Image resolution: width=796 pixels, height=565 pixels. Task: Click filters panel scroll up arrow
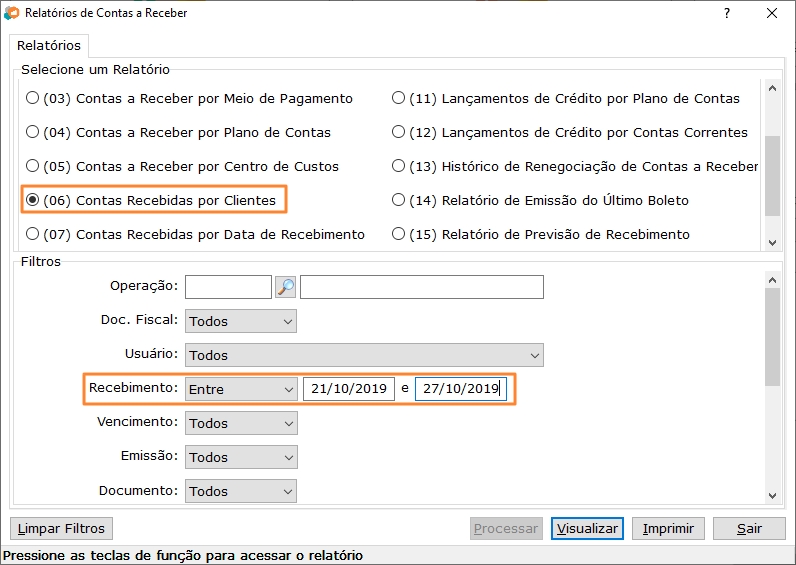(x=772, y=280)
